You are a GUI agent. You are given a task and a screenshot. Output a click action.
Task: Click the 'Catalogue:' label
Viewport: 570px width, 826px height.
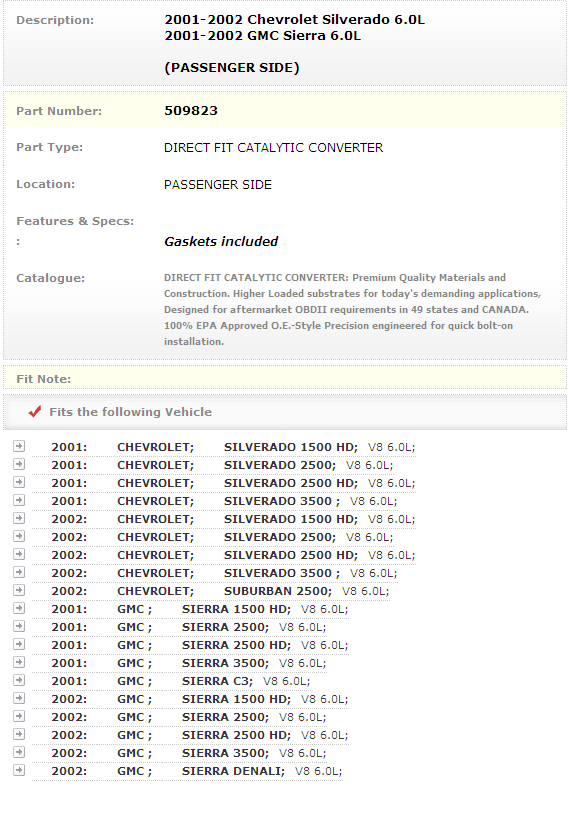click(x=51, y=278)
